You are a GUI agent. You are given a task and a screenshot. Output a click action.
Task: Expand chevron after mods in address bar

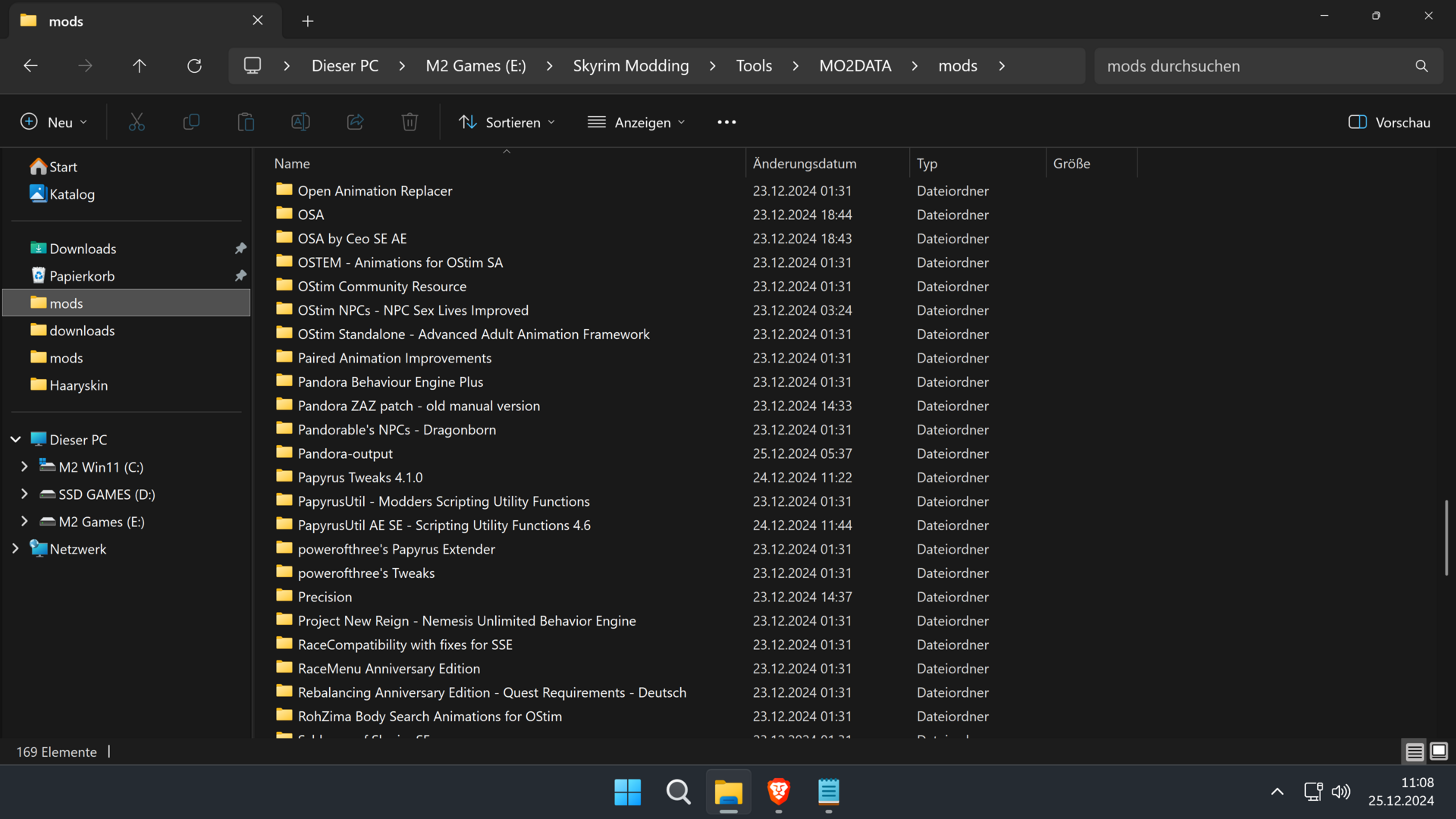tap(1002, 66)
